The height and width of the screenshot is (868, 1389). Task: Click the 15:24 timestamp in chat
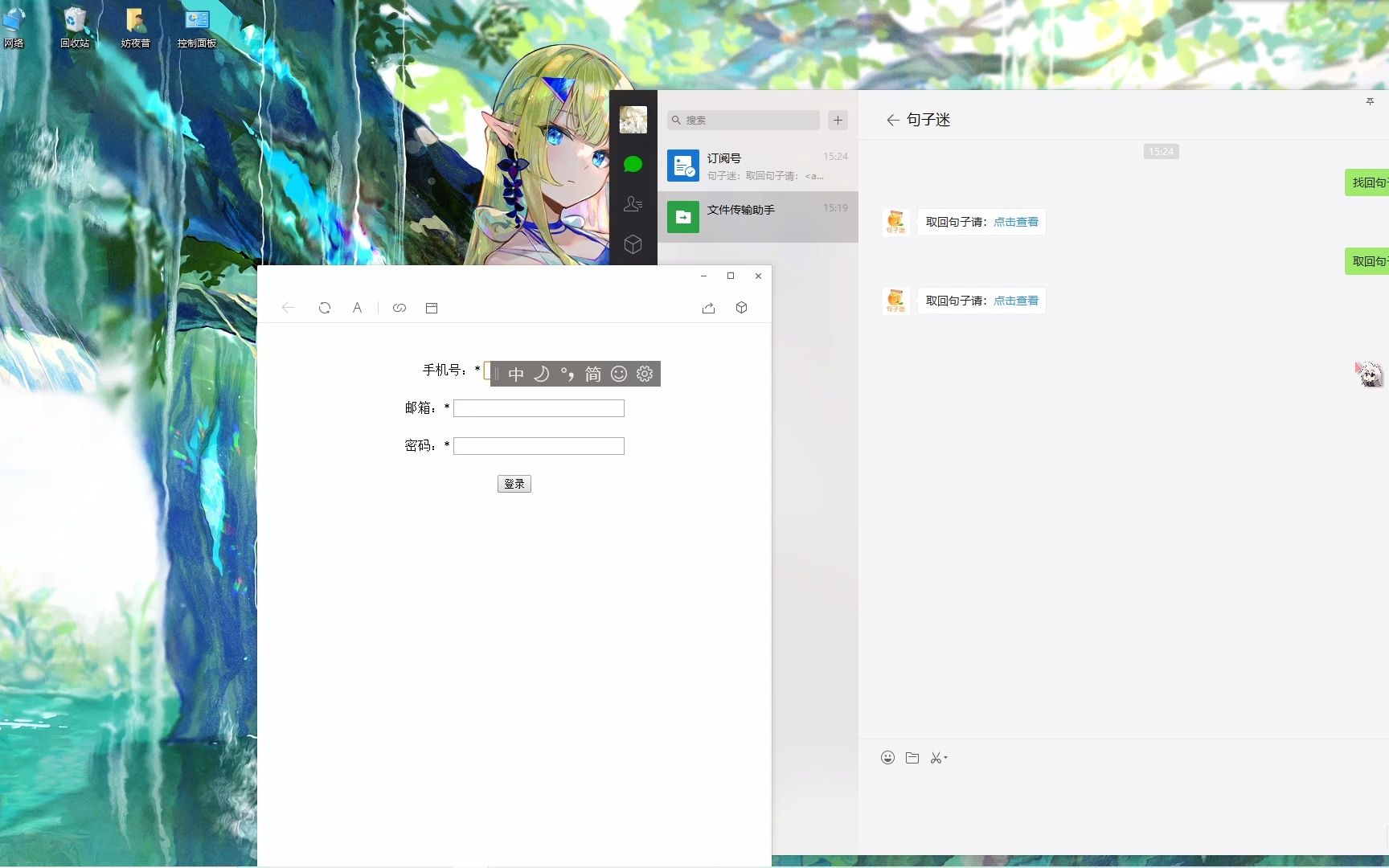pyautogui.click(x=1161, y=151)
